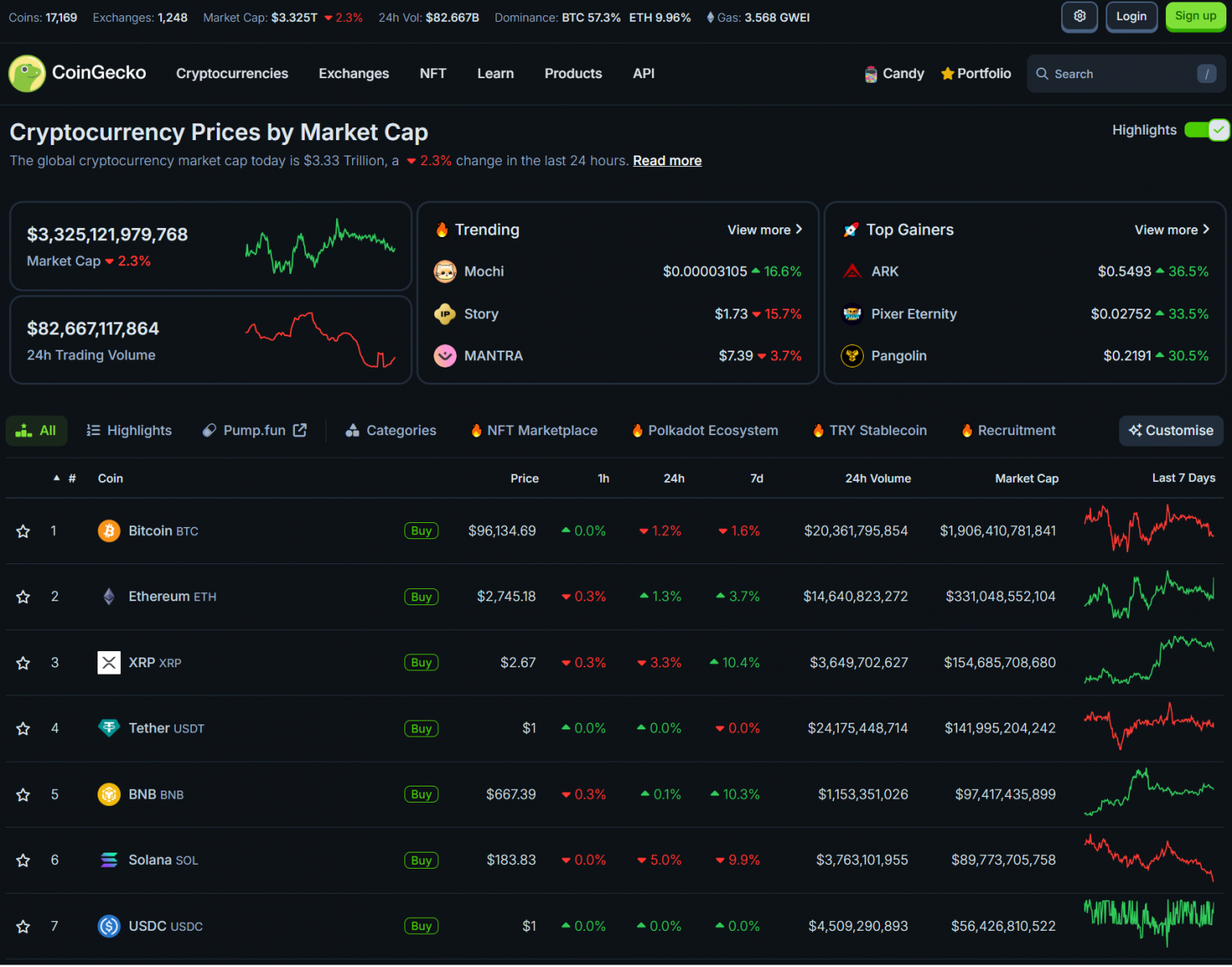Click the Ethereum coin icon

(109, 597)
